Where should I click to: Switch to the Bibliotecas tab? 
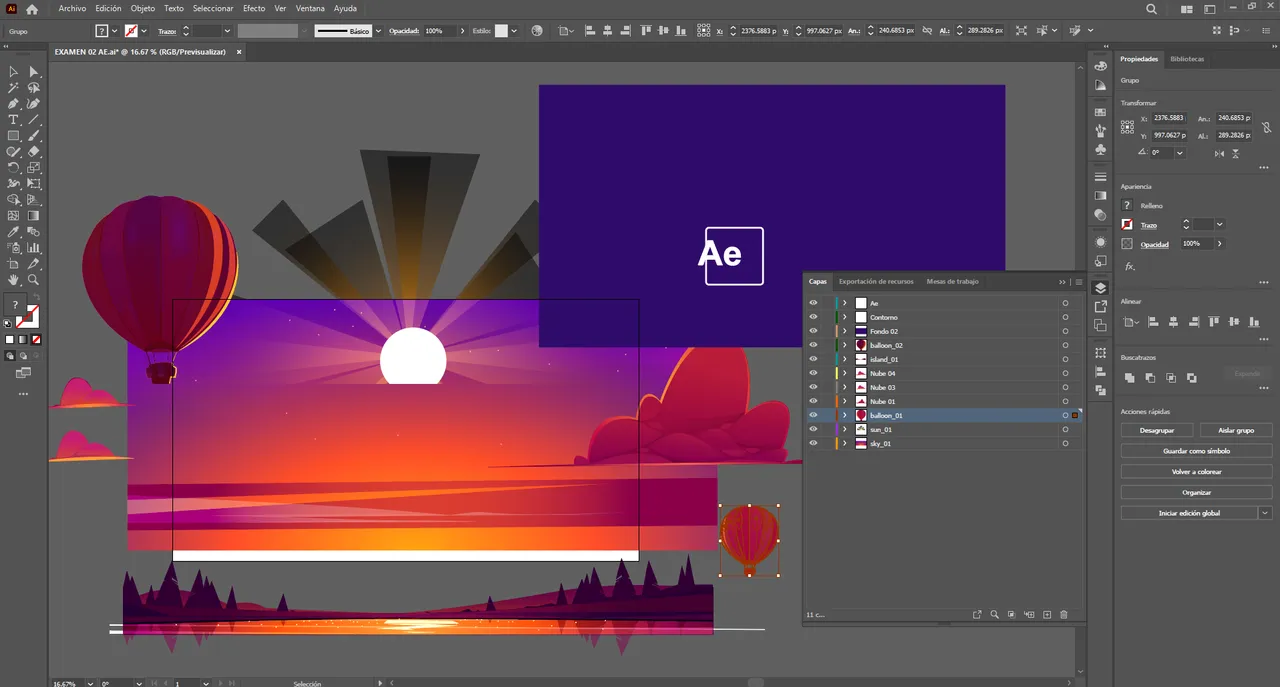[1187, 59]
